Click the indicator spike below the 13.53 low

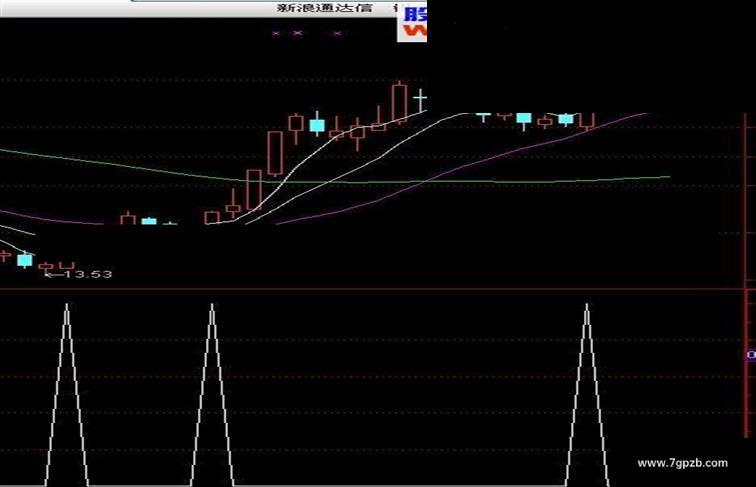pos(67,394)
